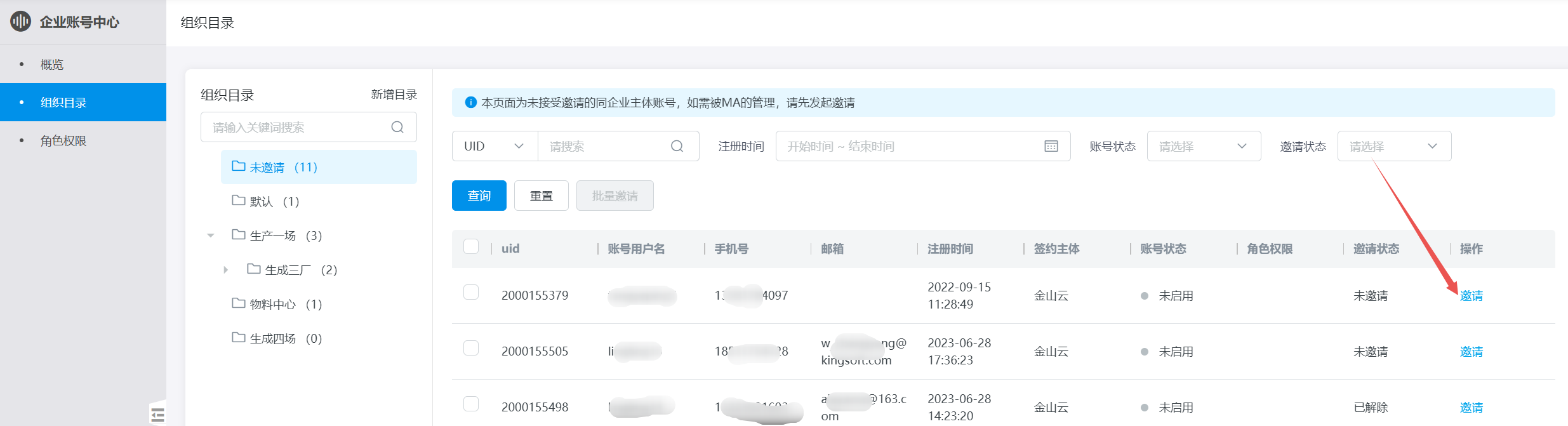Screen dimensions: 1568x426
Task: Focus the 请搜索 UID input field
Action: click(x=618, y=146)
